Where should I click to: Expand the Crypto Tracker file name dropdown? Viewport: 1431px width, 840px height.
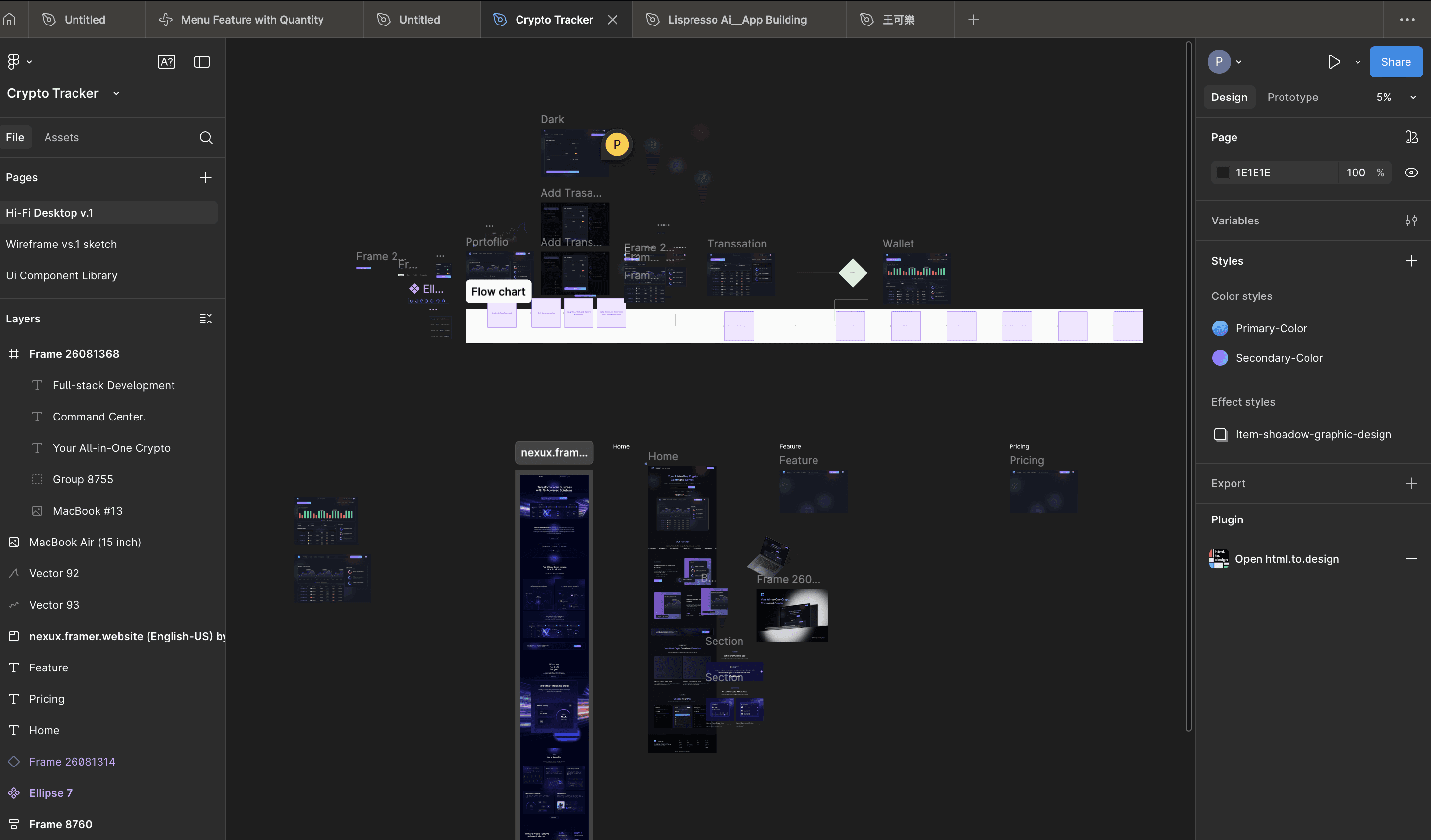pos(116,93)
